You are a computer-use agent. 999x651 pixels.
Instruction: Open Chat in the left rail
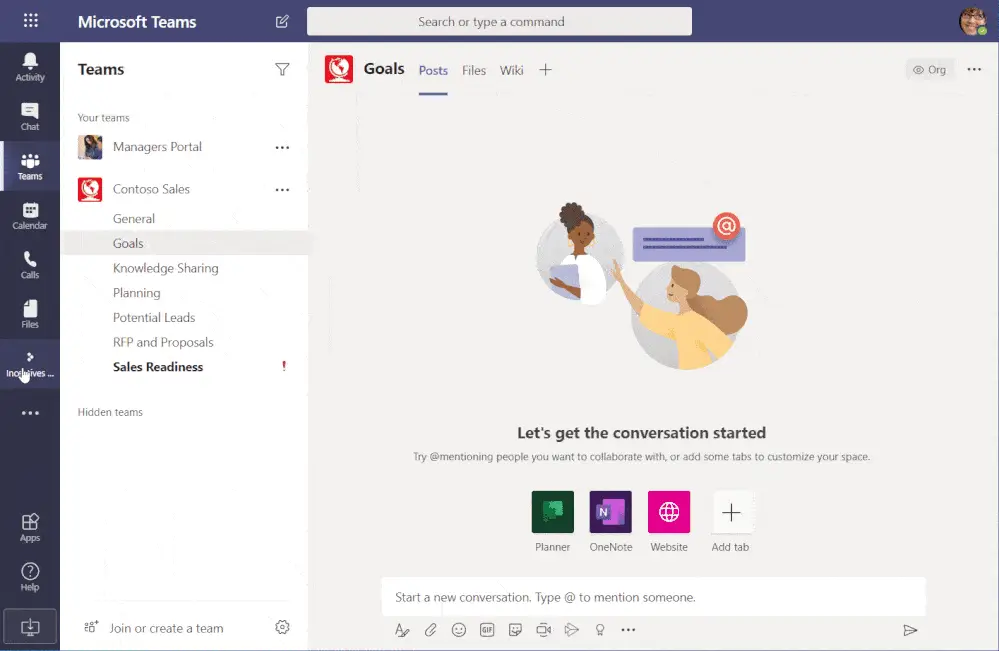(x=30, y=117)
